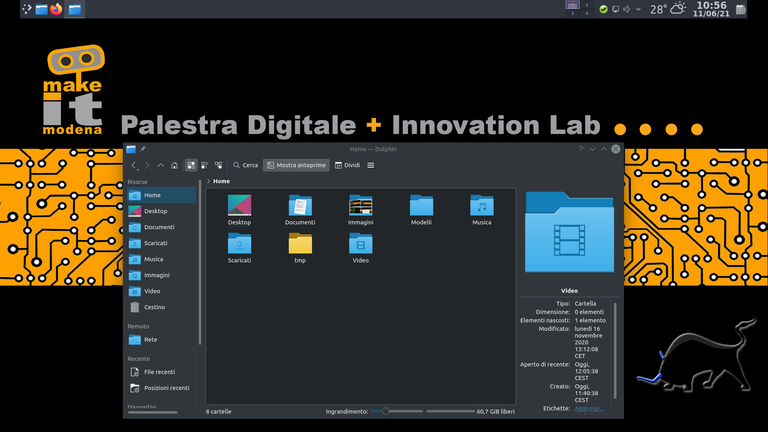Click the Cerca search button
Screen dimensions: 768x432
click(x=245, y=165)
